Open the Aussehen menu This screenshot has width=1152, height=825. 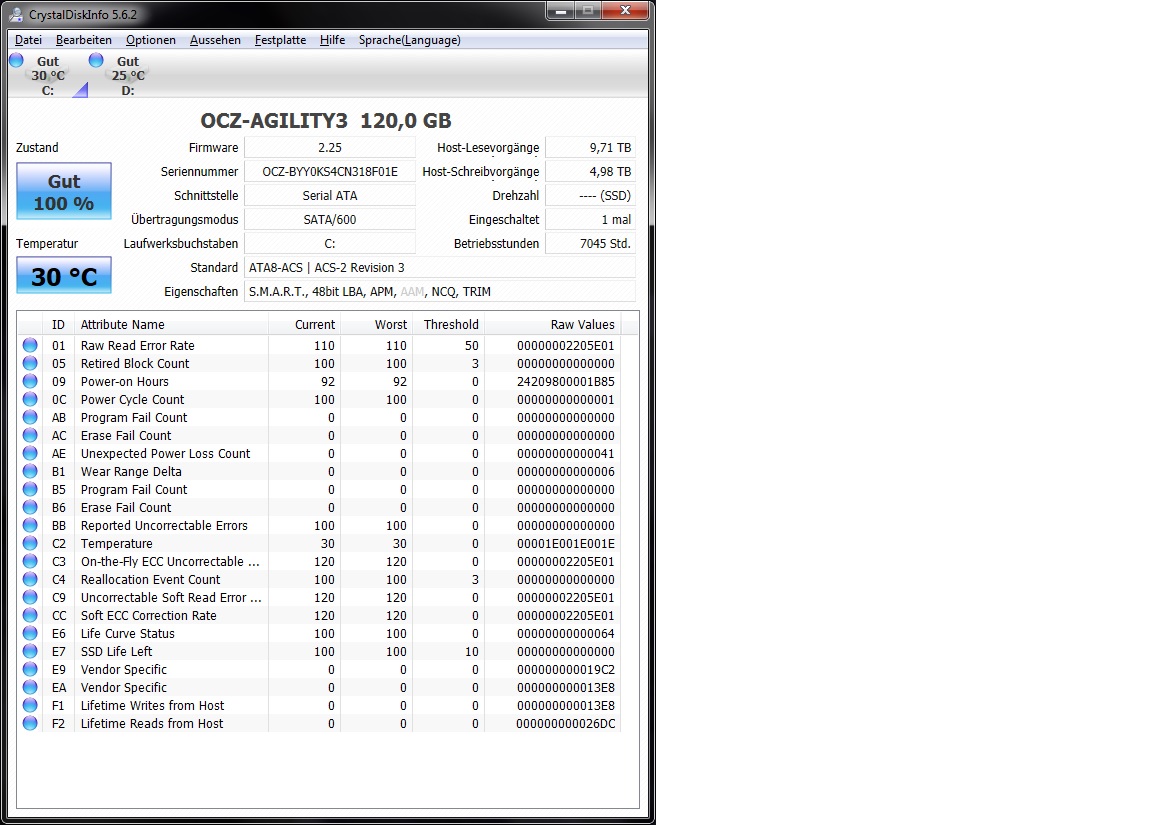[x=215, y=40]
